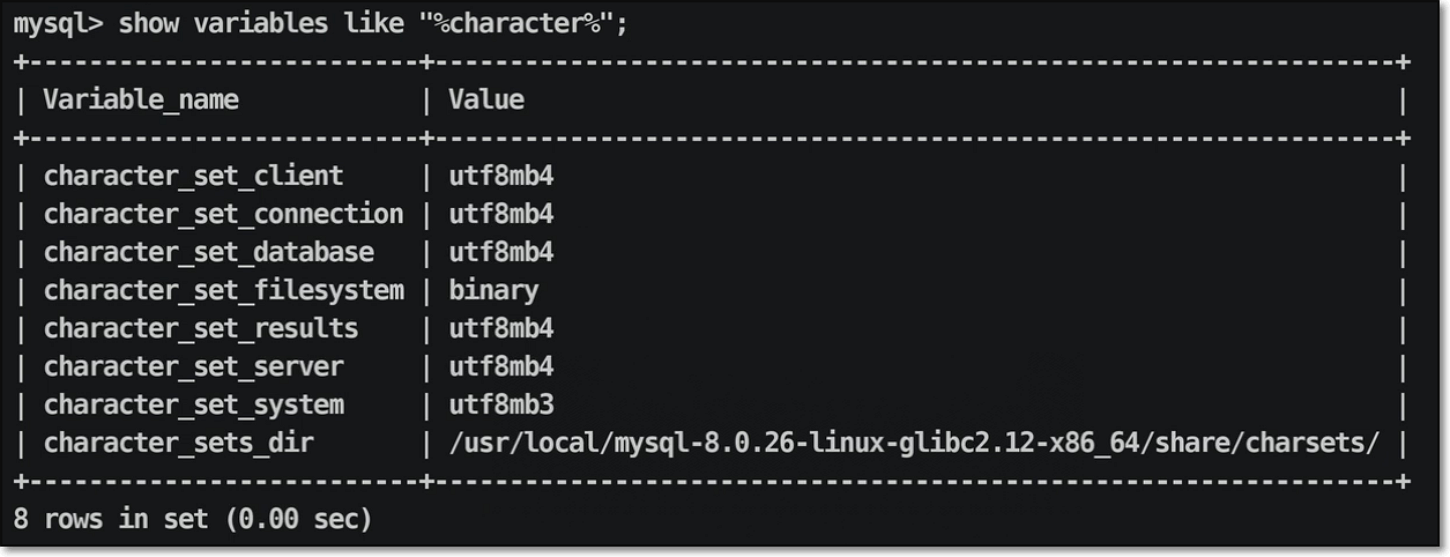The height and width of the screenshot is (557, 1450).
Task: Click the utf8mb4 value for character_set_client
Action: coord(501,176)
